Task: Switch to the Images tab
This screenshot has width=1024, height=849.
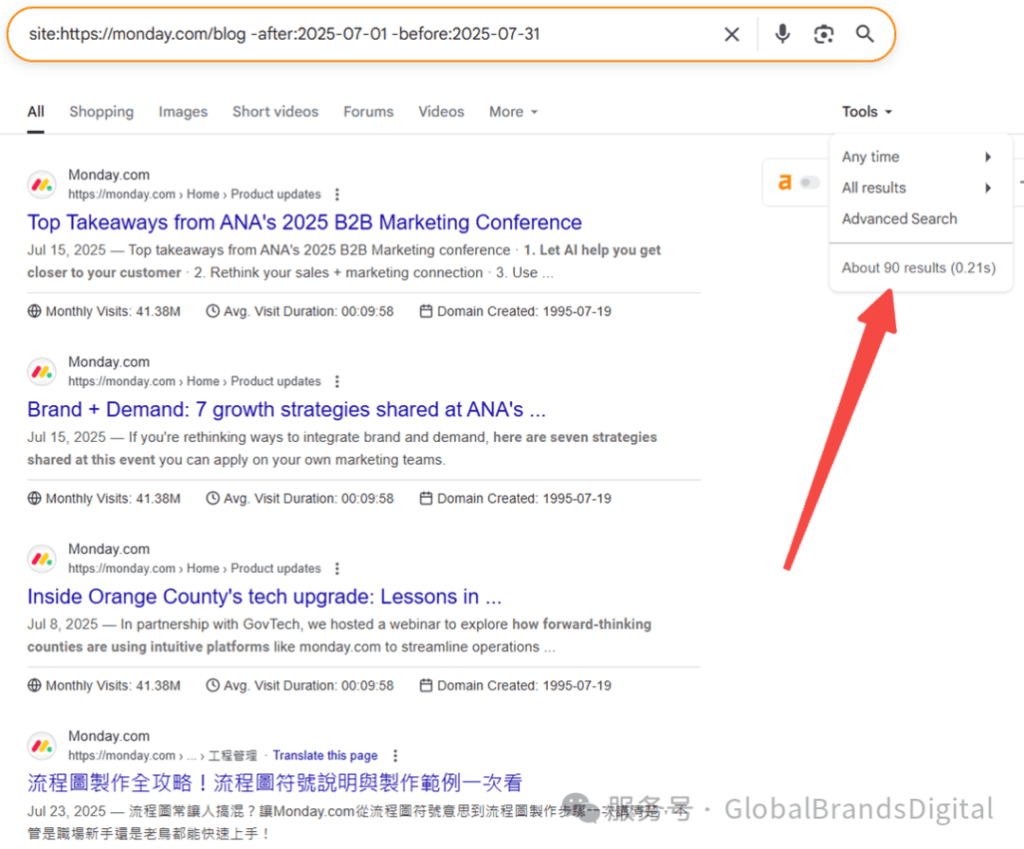Action: pyautogui.click(x=183, y=112)
